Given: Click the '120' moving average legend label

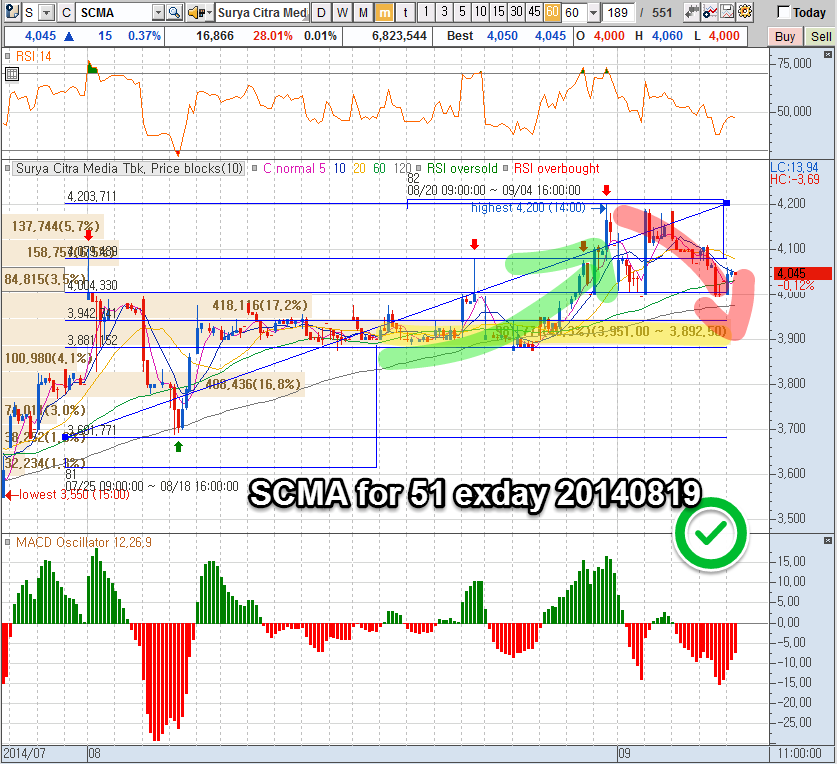Looking at the screenshot, I should (x=402, y=169).
